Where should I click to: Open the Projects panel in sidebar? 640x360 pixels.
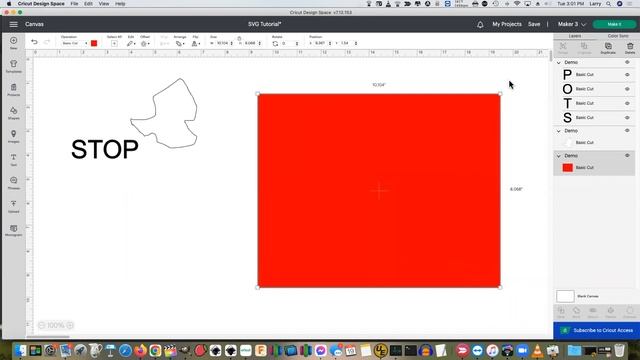click(13, 89)
